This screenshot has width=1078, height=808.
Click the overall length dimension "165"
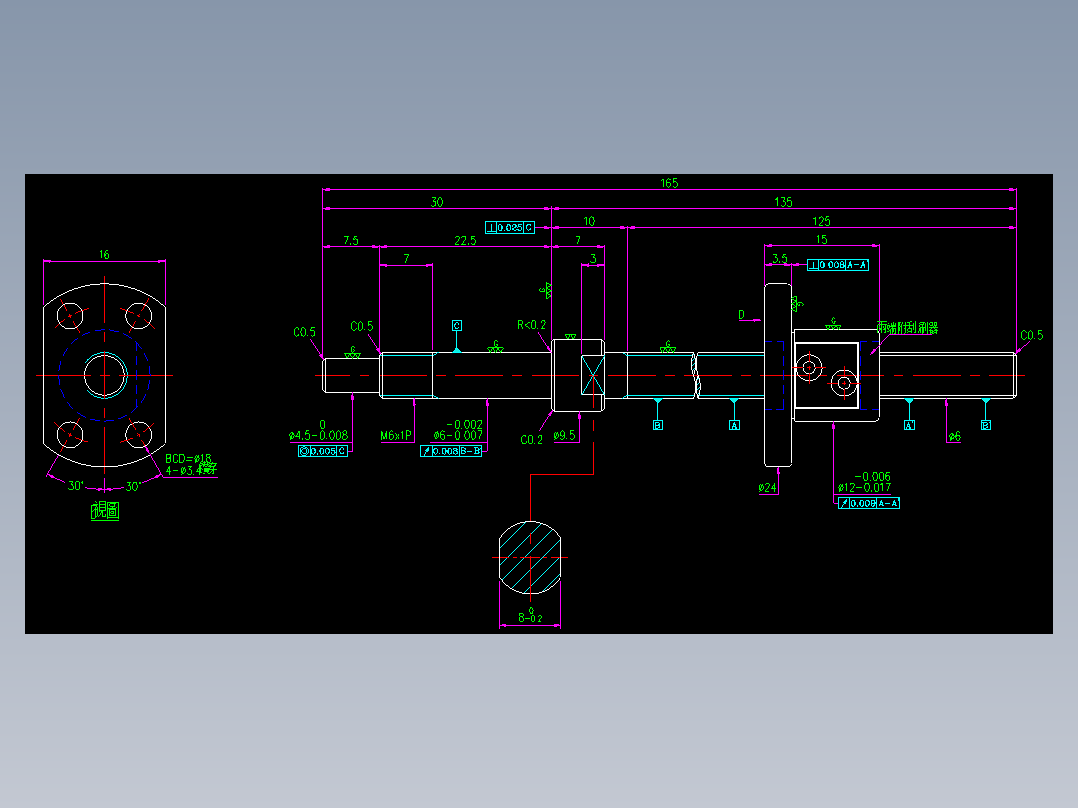(x=669, y=183)
